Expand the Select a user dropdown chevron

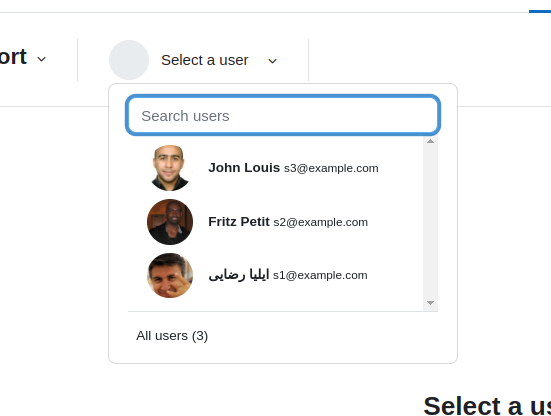[272, 61]
